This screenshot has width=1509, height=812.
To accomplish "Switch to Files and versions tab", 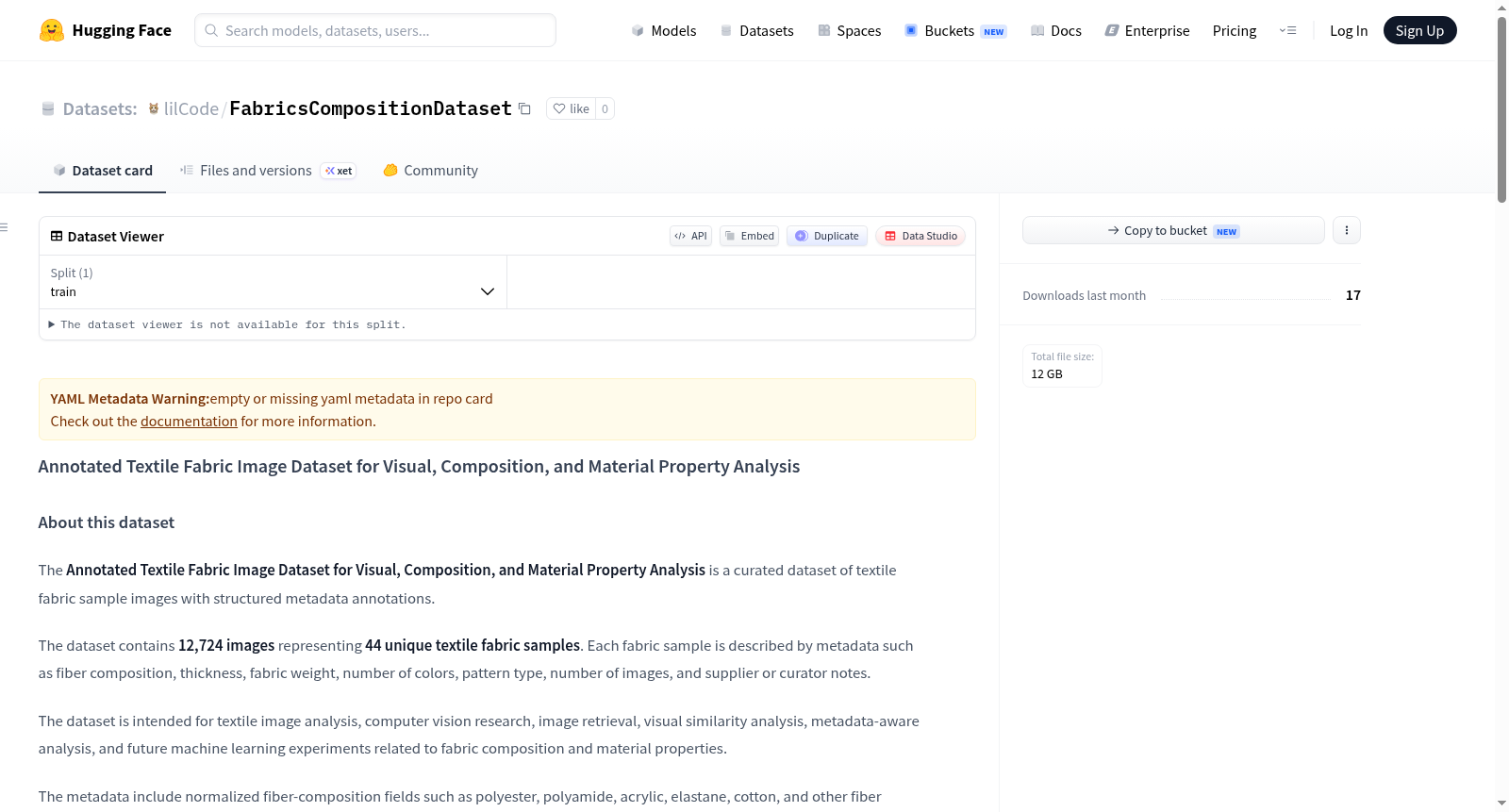I will coord(268,171).
